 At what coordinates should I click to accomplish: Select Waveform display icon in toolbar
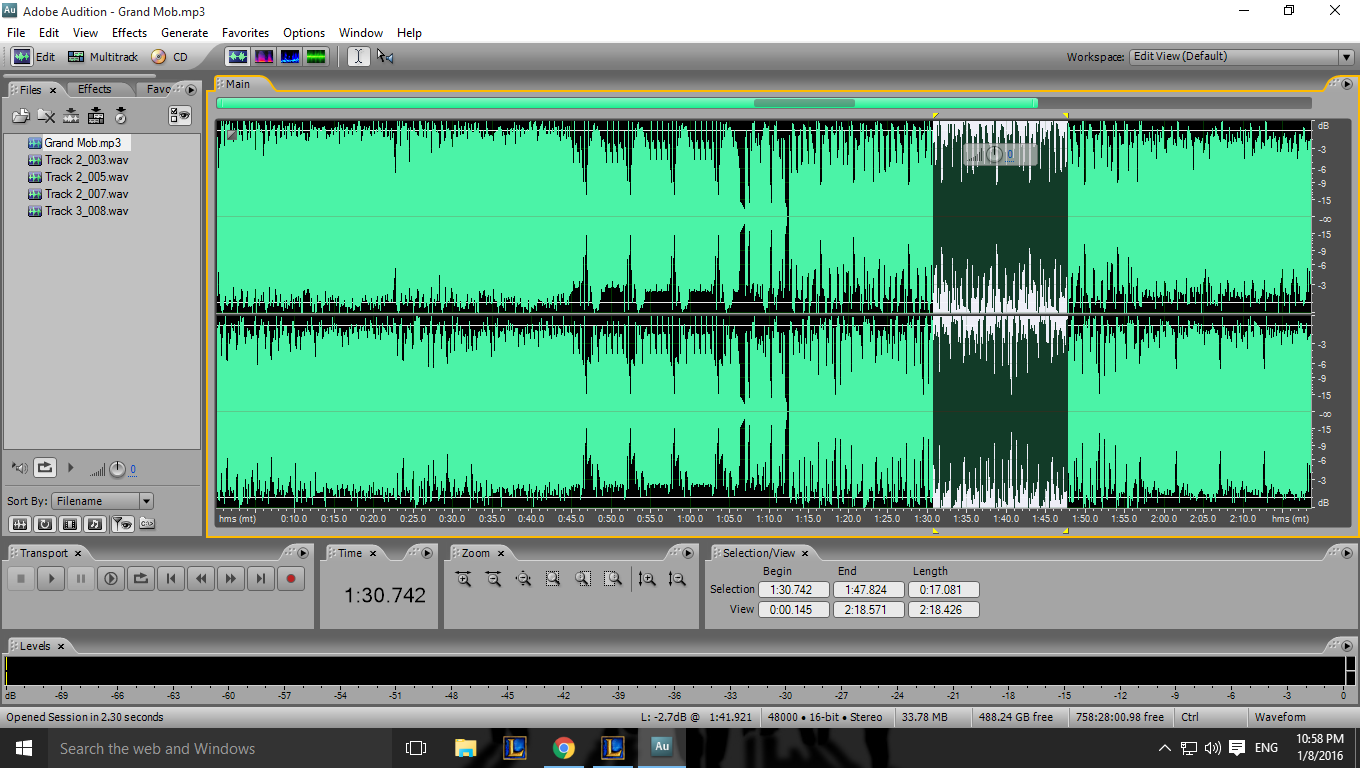click(x=238, y=57)
